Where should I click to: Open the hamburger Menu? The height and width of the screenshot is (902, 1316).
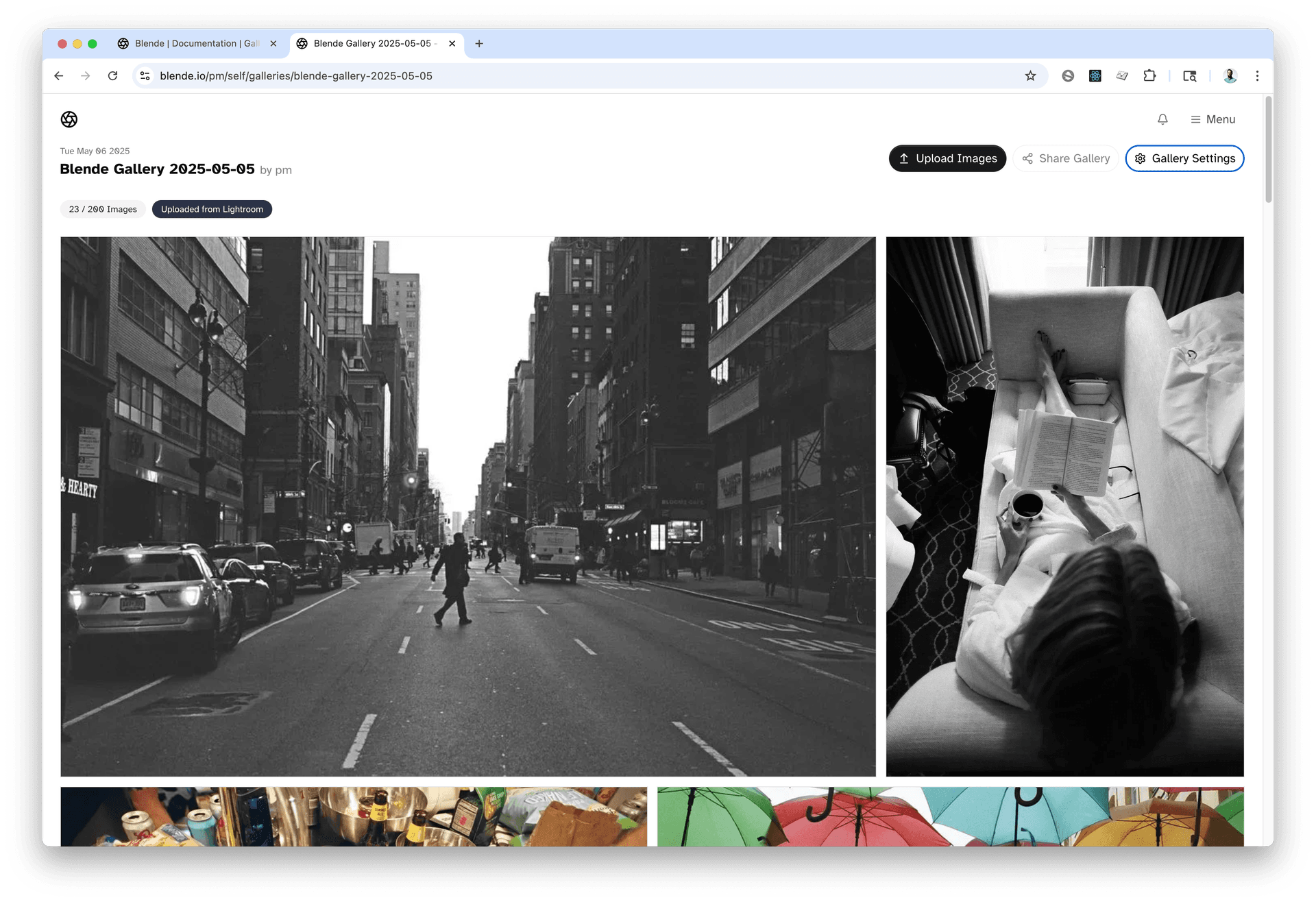(x=1213, y=119)
